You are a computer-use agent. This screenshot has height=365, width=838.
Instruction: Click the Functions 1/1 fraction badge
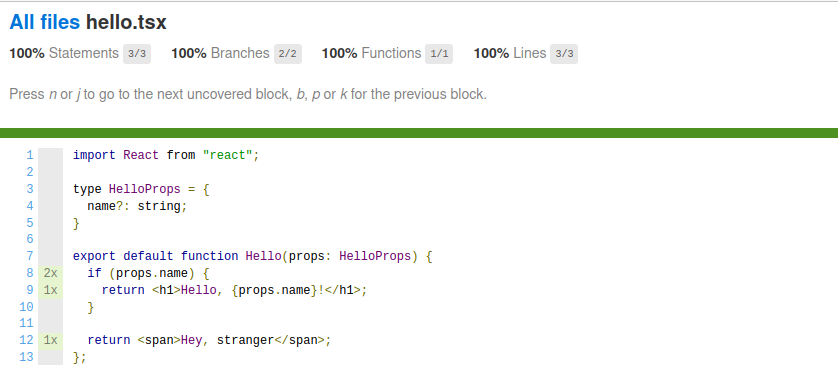click(x=439, y=54)
